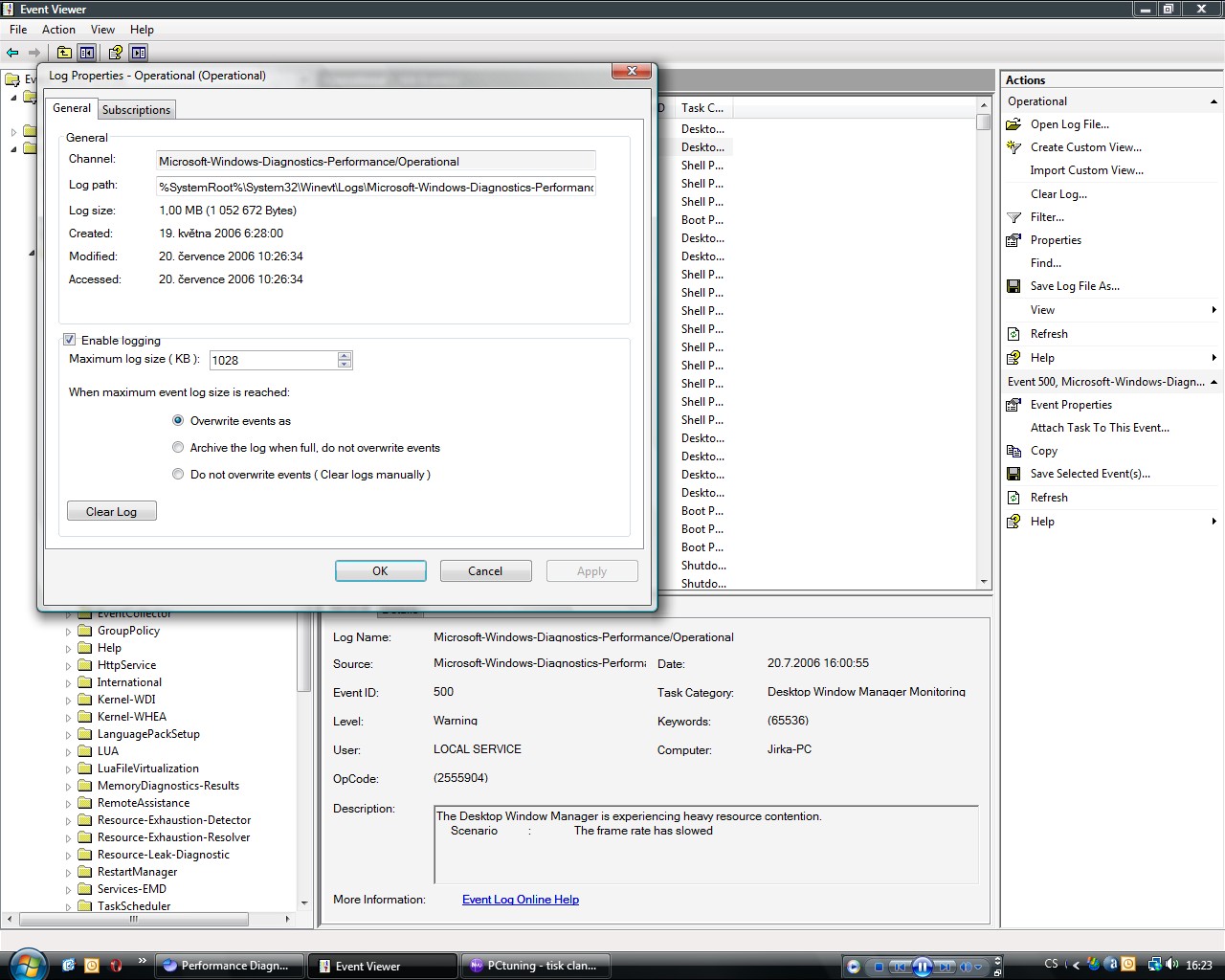Click OK in the Log Properties dialog
The width and height of the screenshot is (1225, 980).
(x=380, y=571)
